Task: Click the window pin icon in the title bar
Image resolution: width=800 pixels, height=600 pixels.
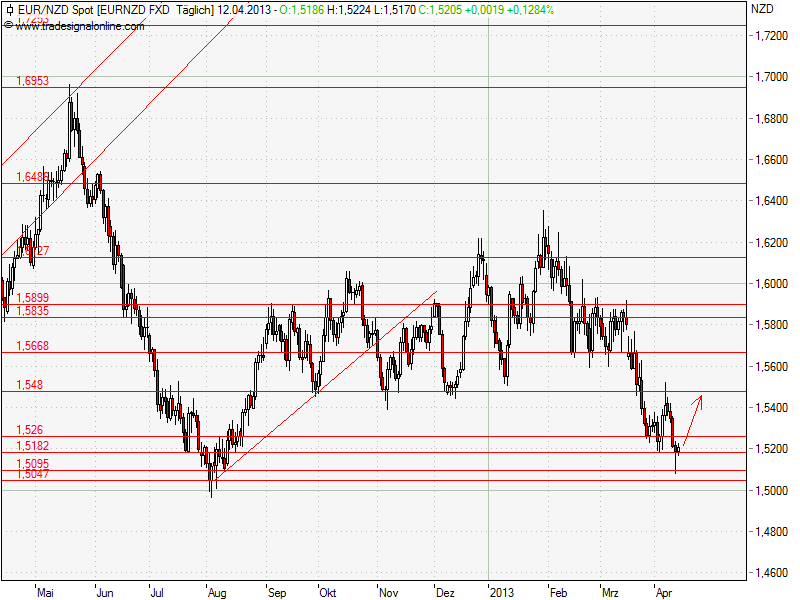Action: (12, 11)
